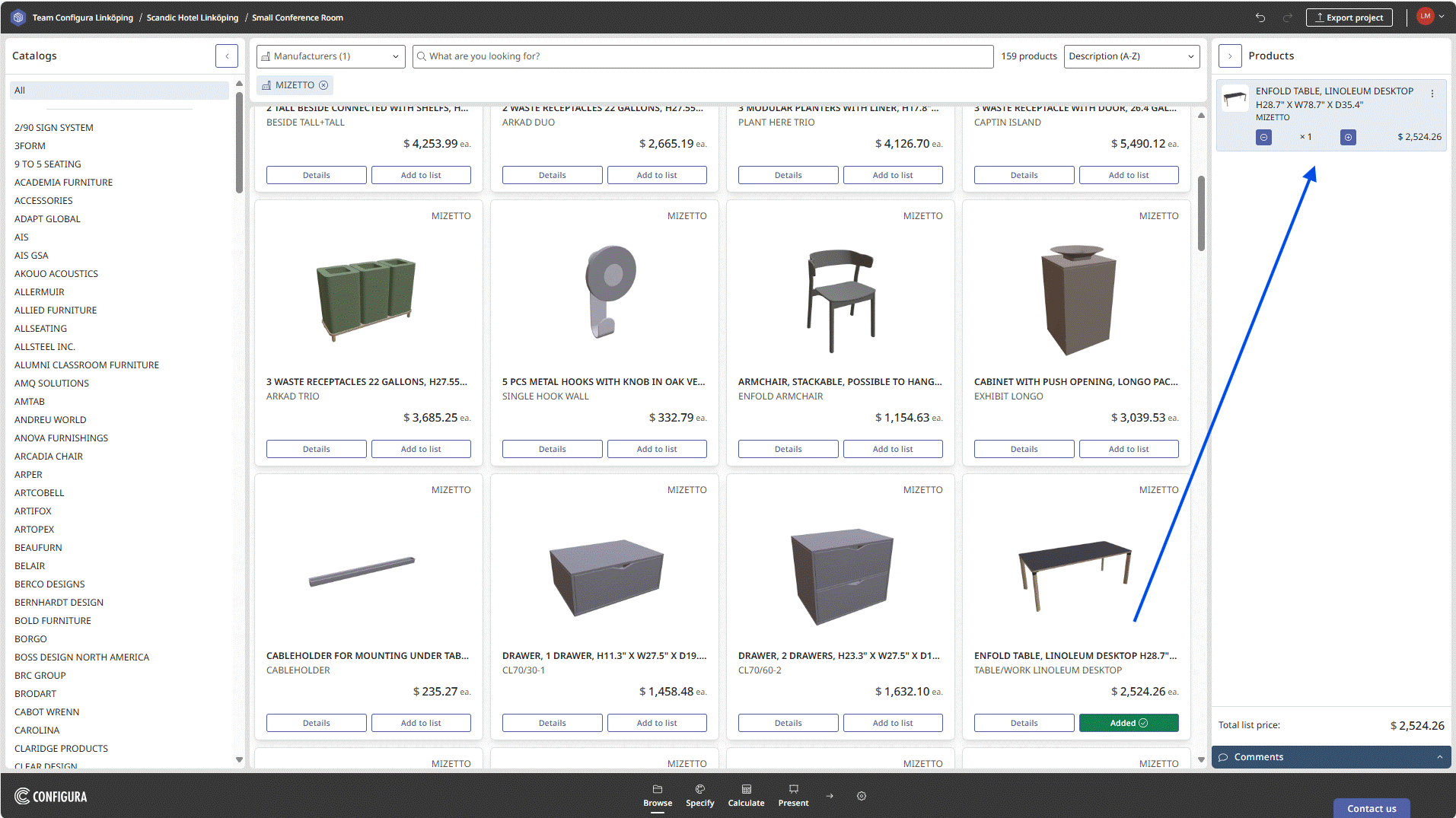Screen dimensions: 1456x818
Task: Add CL70/30-1 drawer to list
Action: (657, 723)
